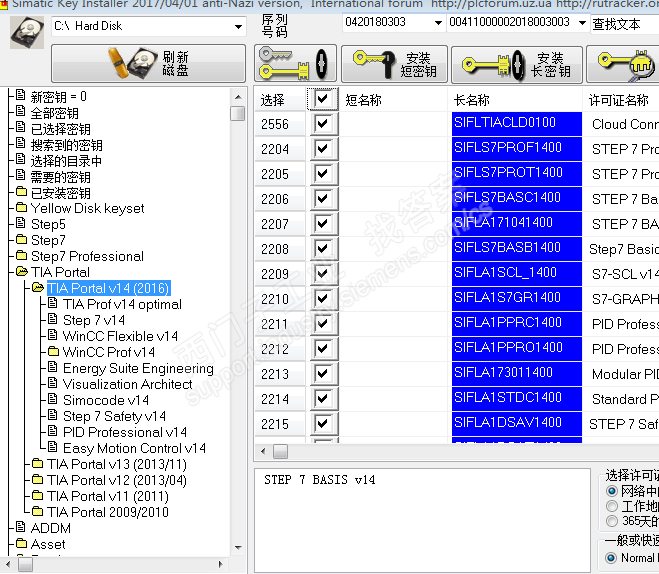Uncheck the checkbox in row 2215

coord(322,424)
